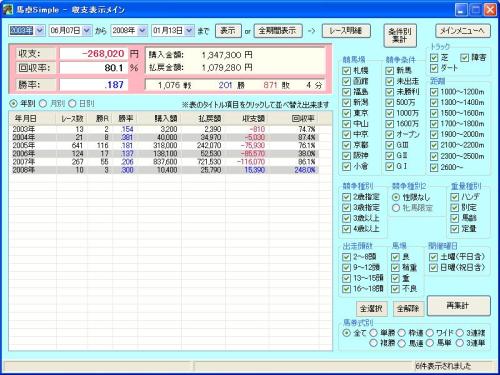Toggle the 東京 racecourse checkbox
The width and height of the screenshot is (500, 375).
[x=347, y=113]
